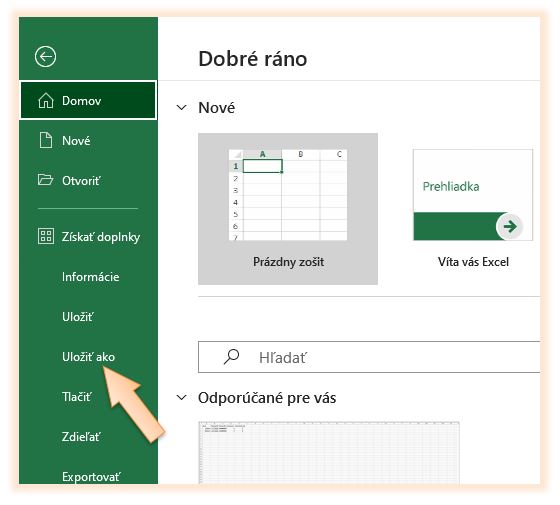560x505 pixels.
Task: Click the Nové new document icon
Action: (x=46, y=140)
